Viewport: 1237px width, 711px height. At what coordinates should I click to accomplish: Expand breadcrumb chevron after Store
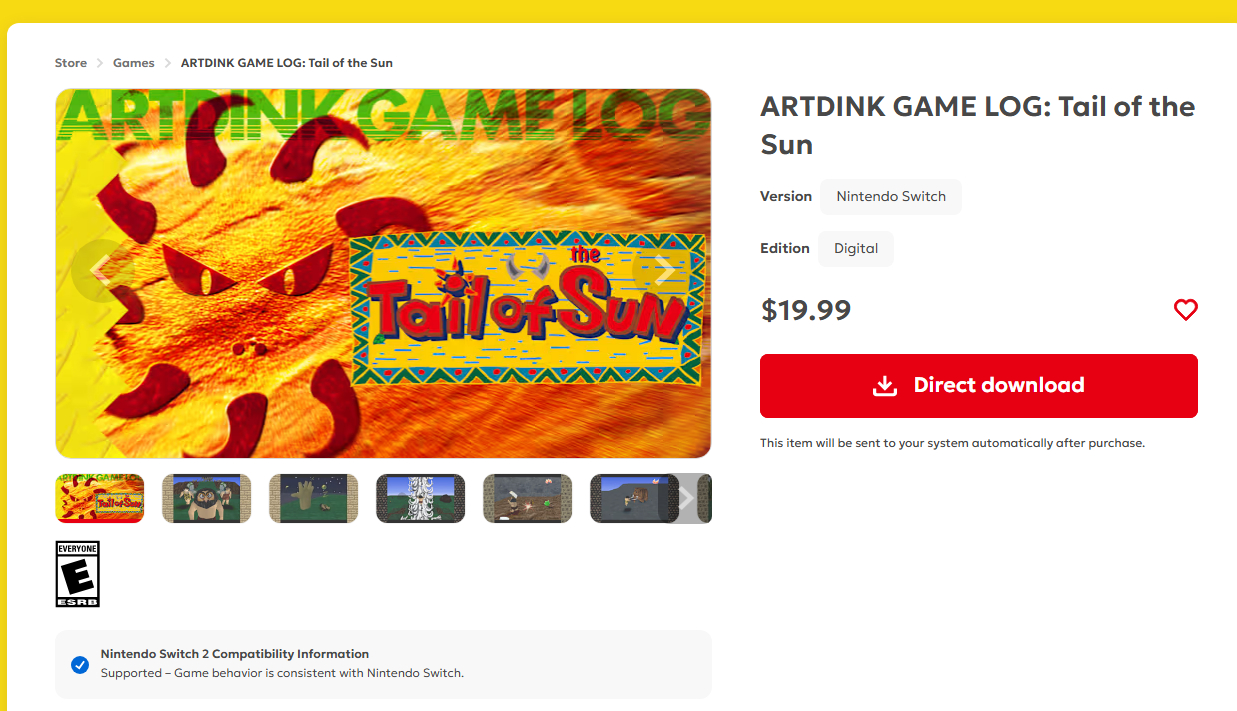point(100,63)
